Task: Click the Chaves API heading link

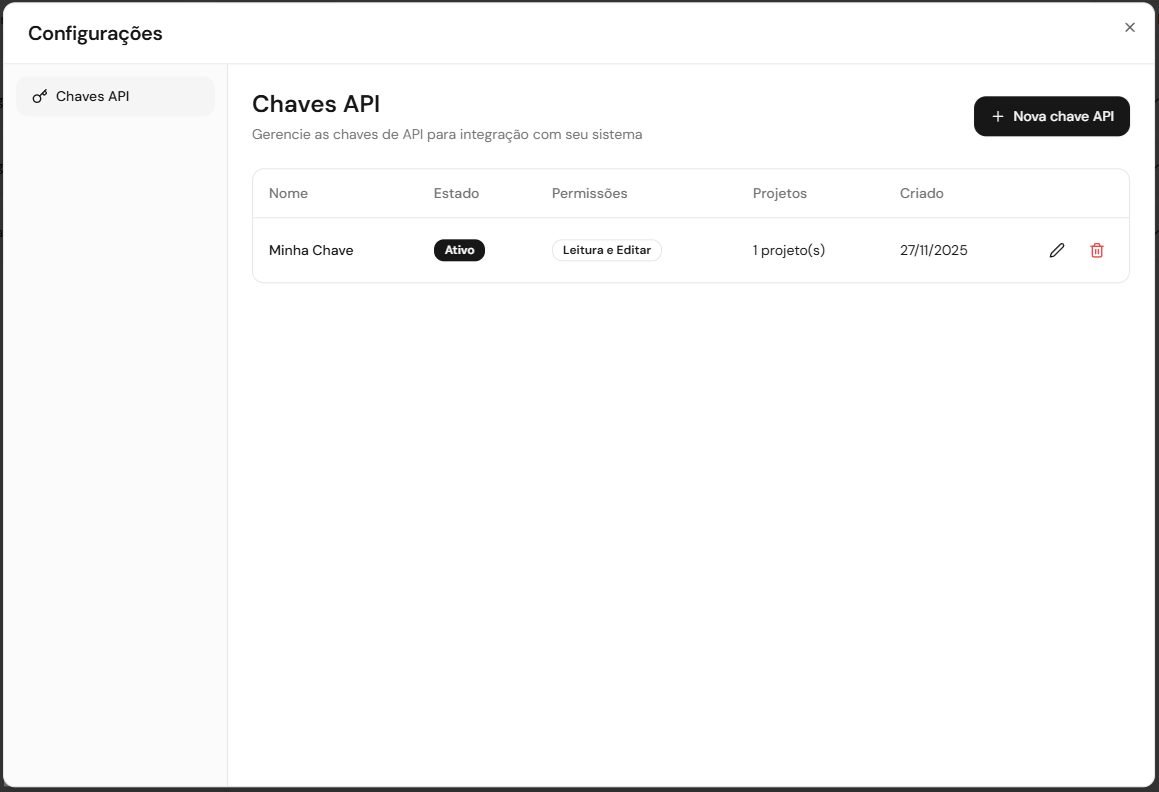Action: (315, 104)
